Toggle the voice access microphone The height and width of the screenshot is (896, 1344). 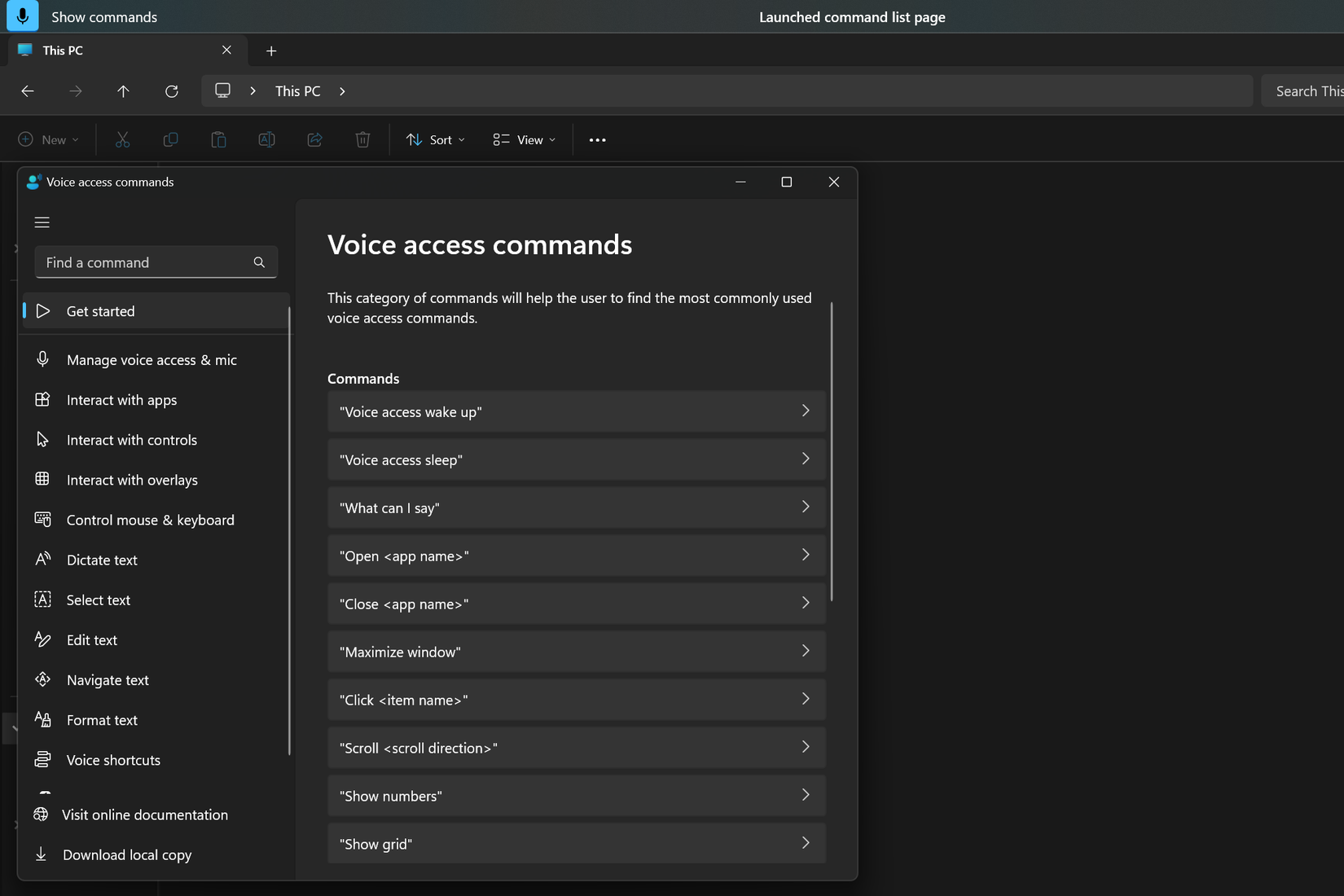tap(21, 15)
